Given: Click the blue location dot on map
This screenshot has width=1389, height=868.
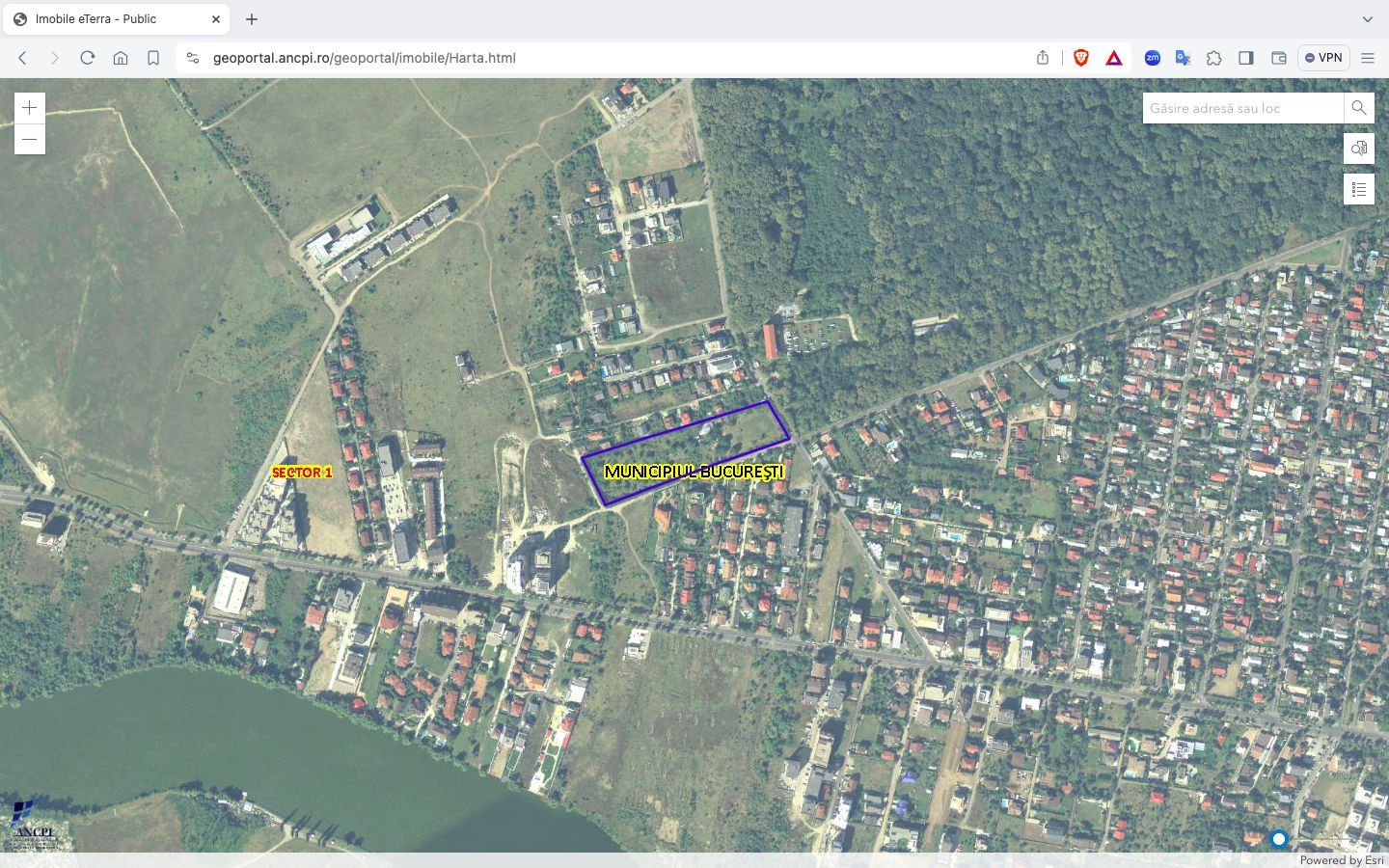Looking at the screenshot, I should tap(1279, 839).
